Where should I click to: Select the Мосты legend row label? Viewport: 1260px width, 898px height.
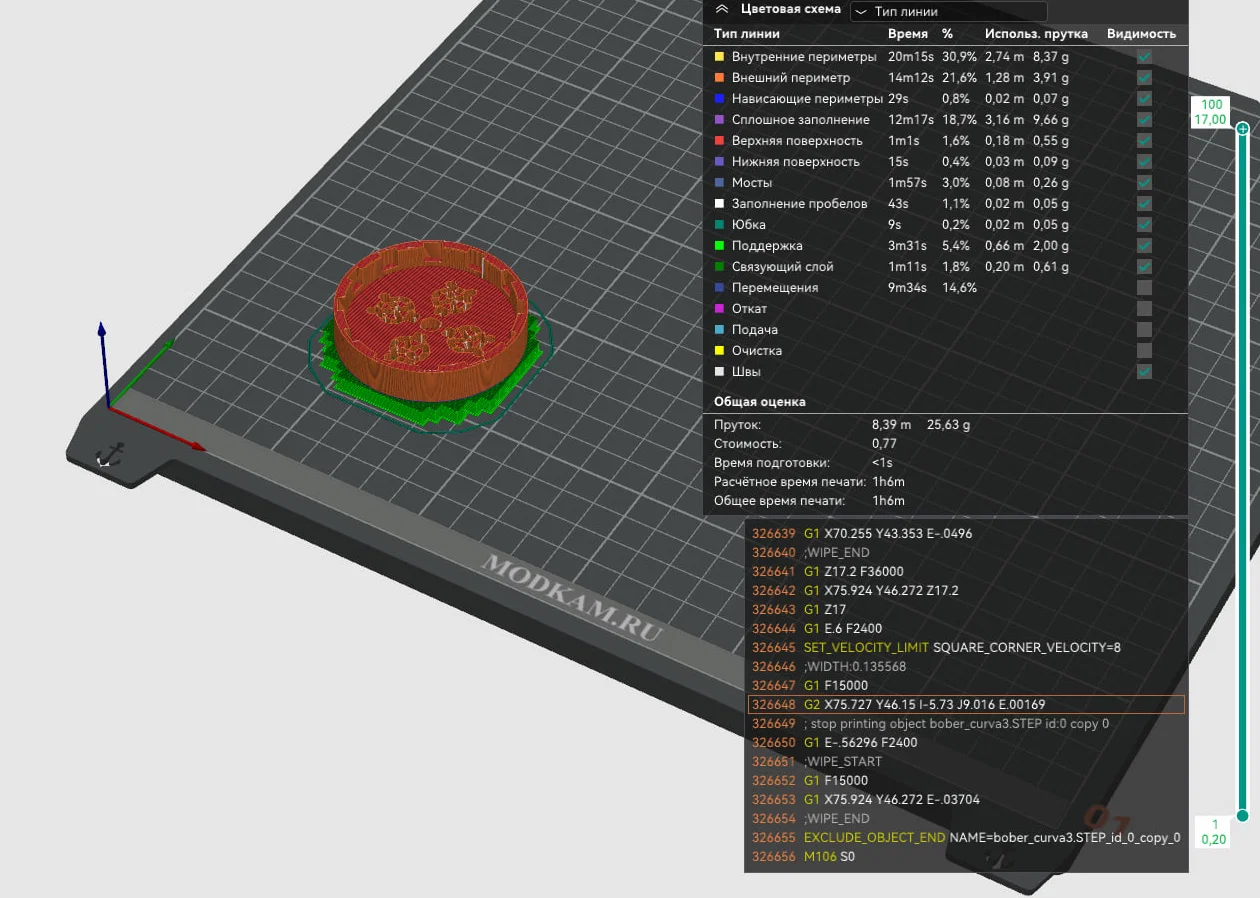pyautogui.click(x=752, y=183)
